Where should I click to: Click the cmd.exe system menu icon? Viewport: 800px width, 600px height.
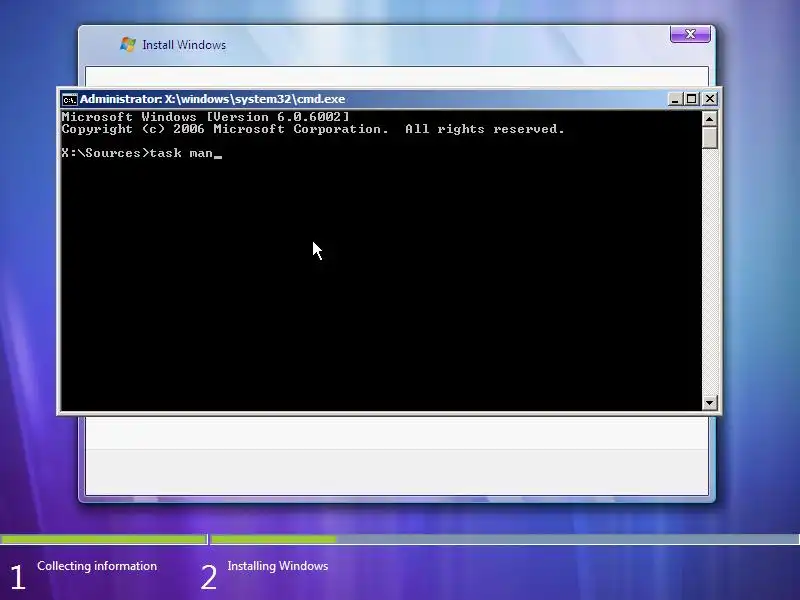69,99
